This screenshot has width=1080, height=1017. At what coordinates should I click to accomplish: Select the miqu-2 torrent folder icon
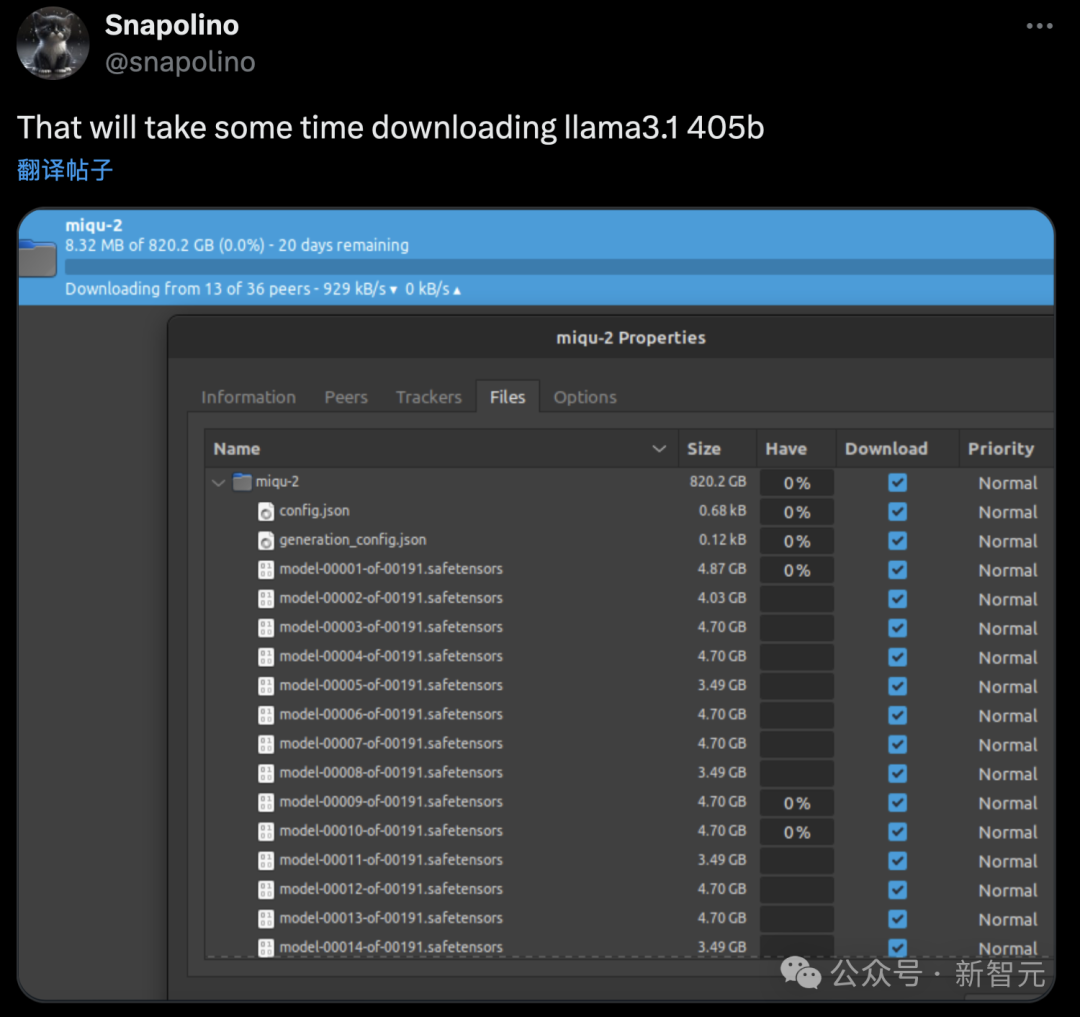coord(37,258)
